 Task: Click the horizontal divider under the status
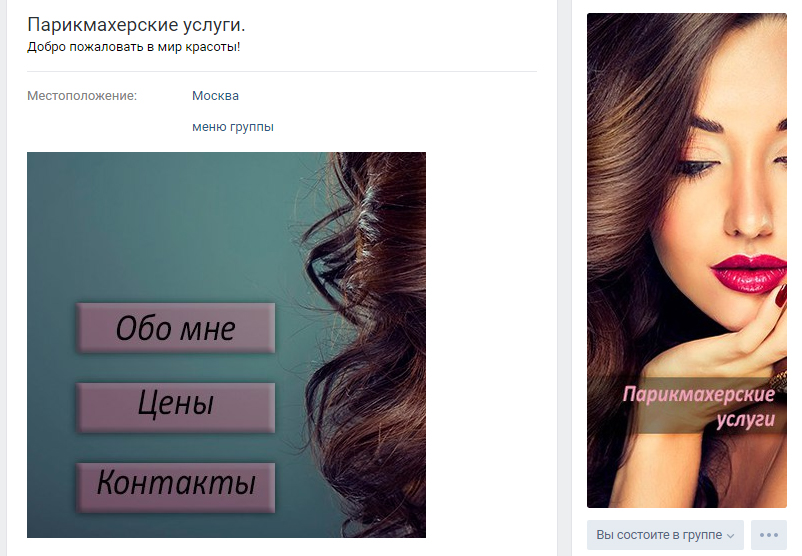click(x=282, y=72)
